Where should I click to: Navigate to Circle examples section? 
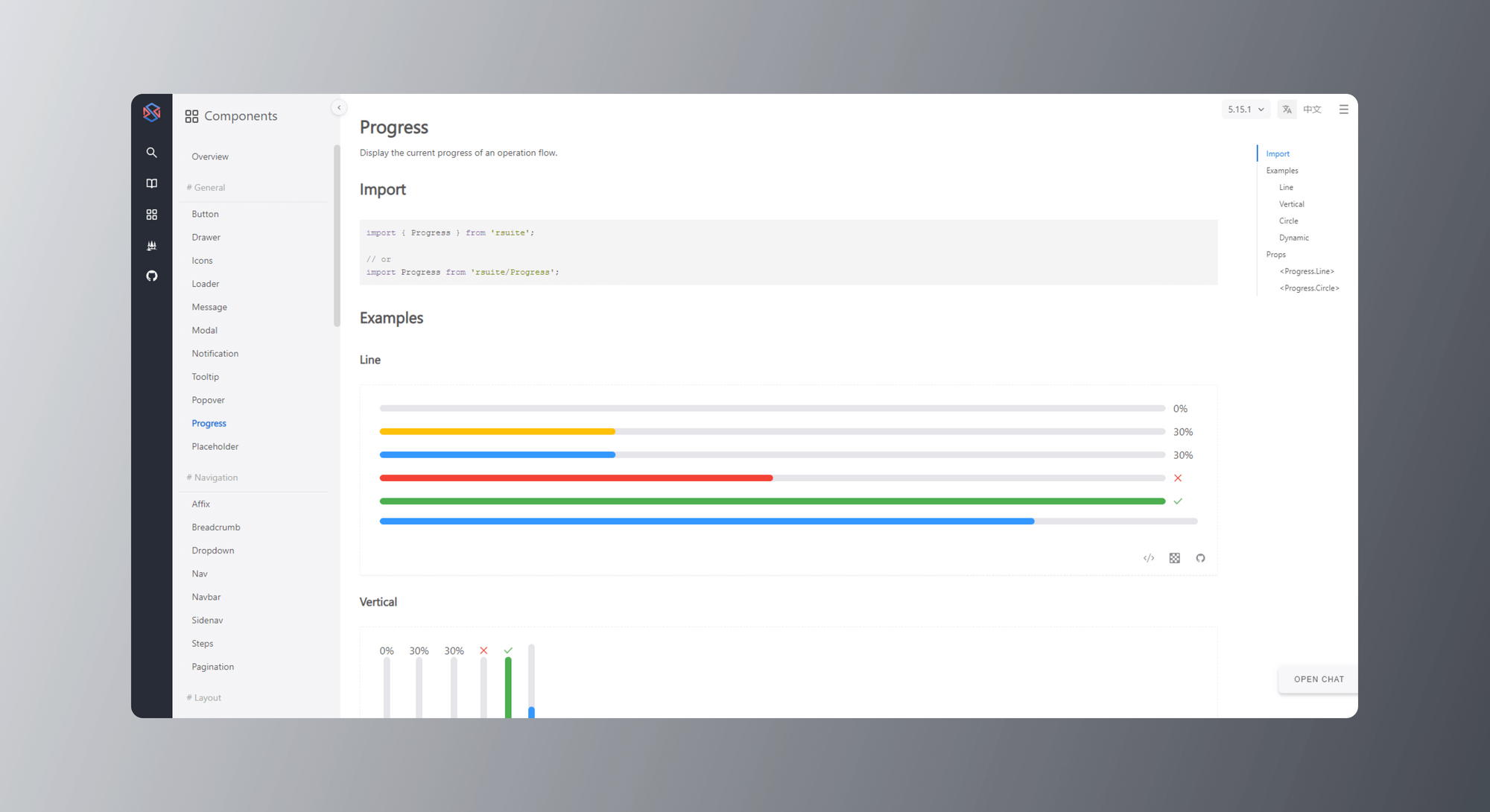click(1287, 221)
